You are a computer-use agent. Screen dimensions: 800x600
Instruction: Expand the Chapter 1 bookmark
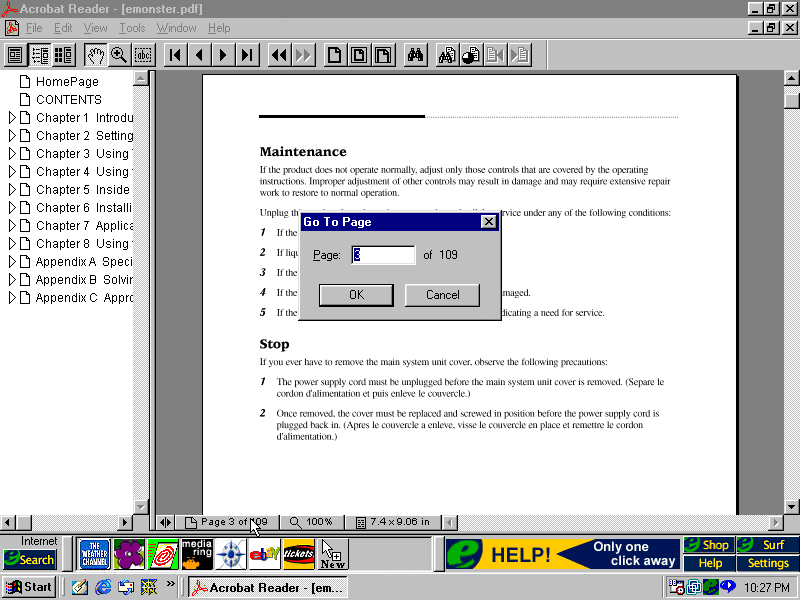click(12, 118)
